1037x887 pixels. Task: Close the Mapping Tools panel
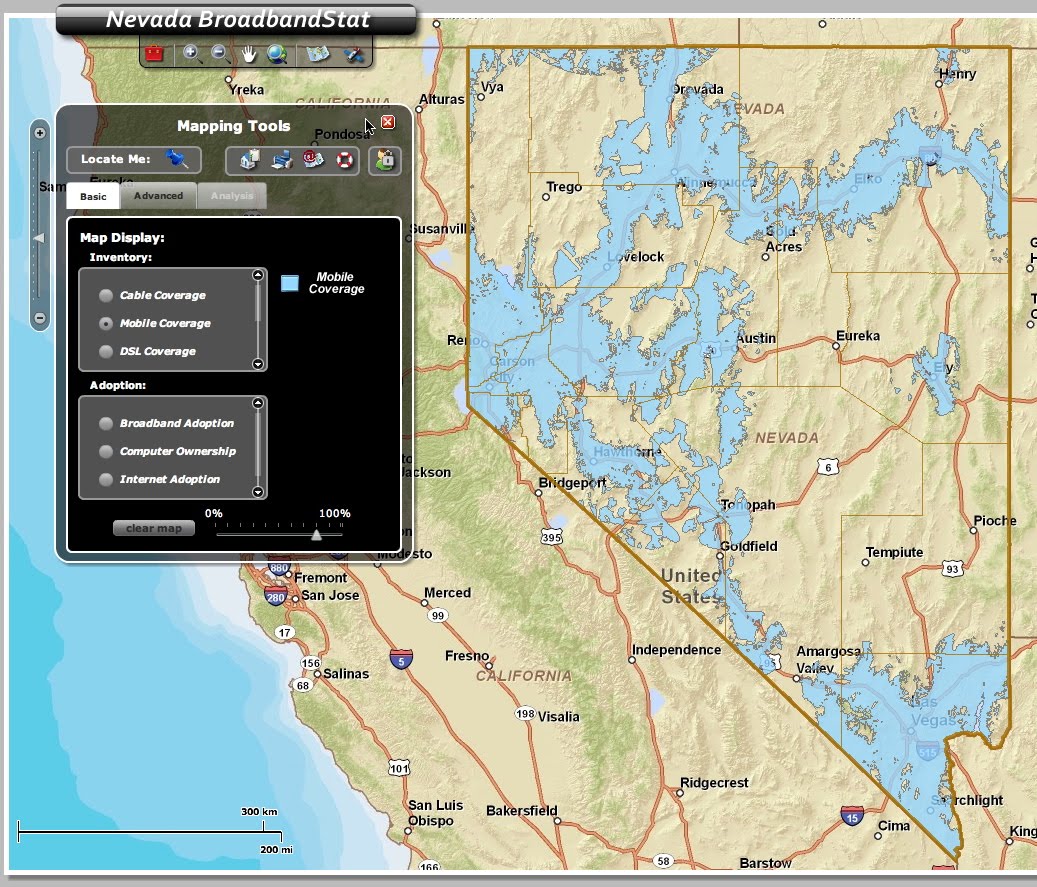(388, 122)
